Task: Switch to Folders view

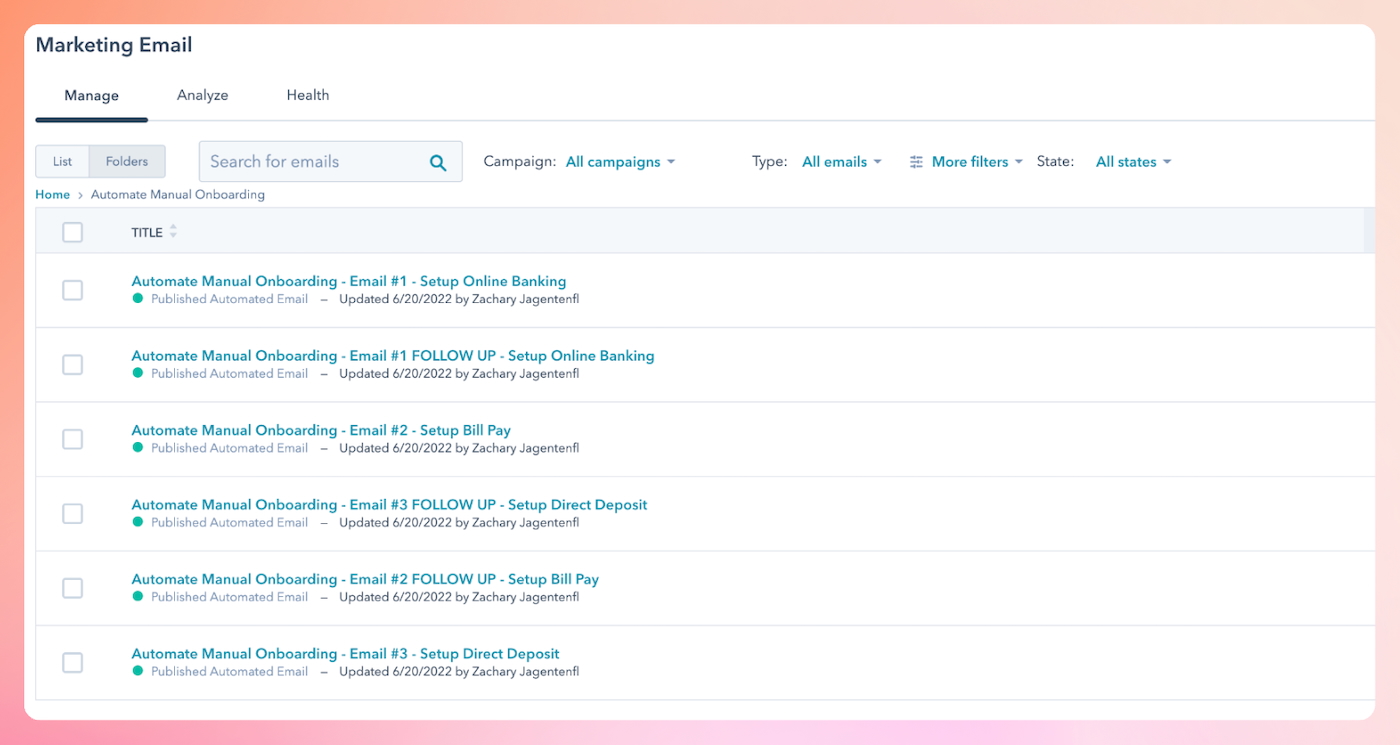Action: [127, 162]
